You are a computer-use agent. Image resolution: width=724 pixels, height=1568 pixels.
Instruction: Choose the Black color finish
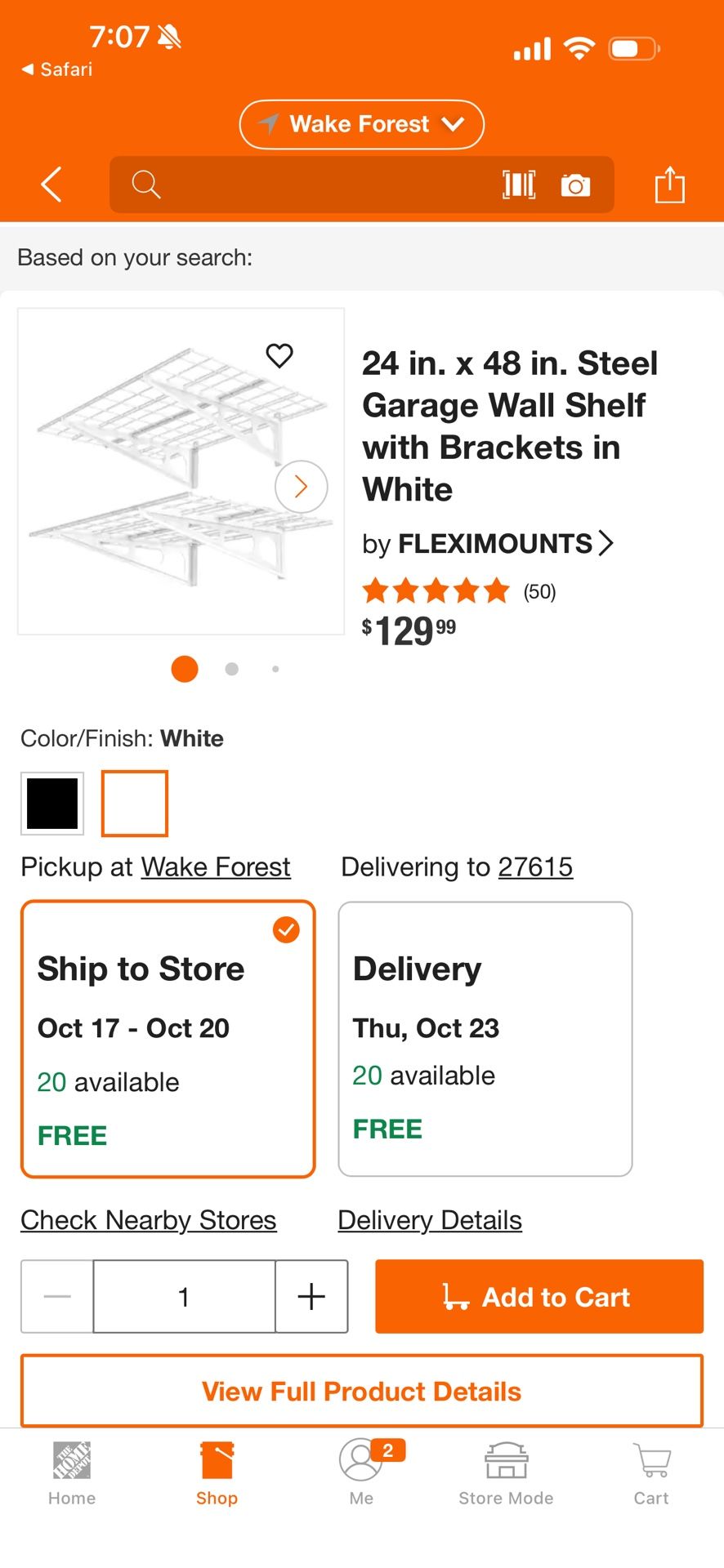(x=52, y=803)
